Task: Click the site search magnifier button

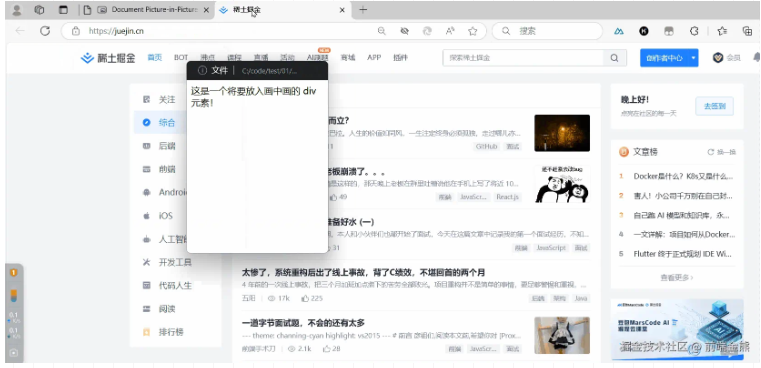Action: pyautogui.click(x=614, y=58)
